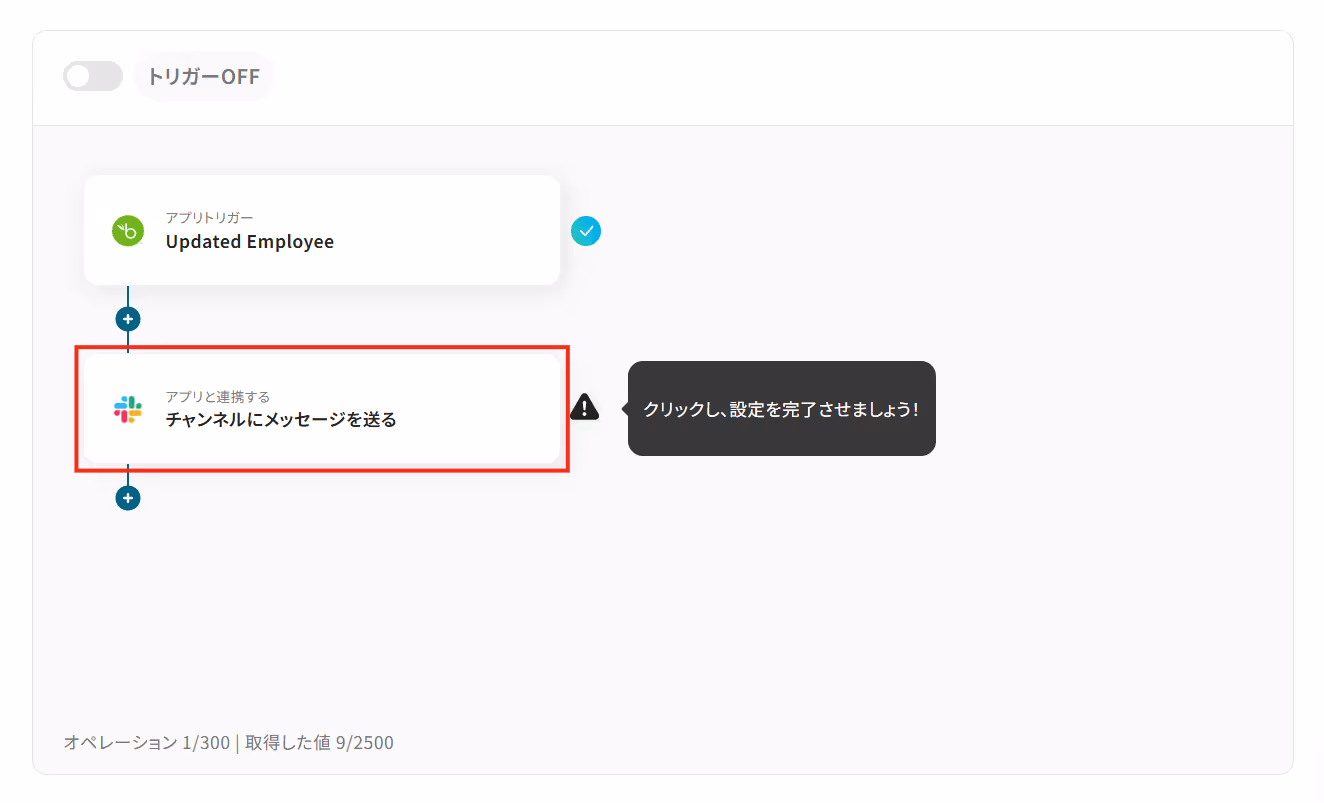This screenshot has height=803, width=1324.
Task: Add step below Slack action with plus
Action: [128, 497]
